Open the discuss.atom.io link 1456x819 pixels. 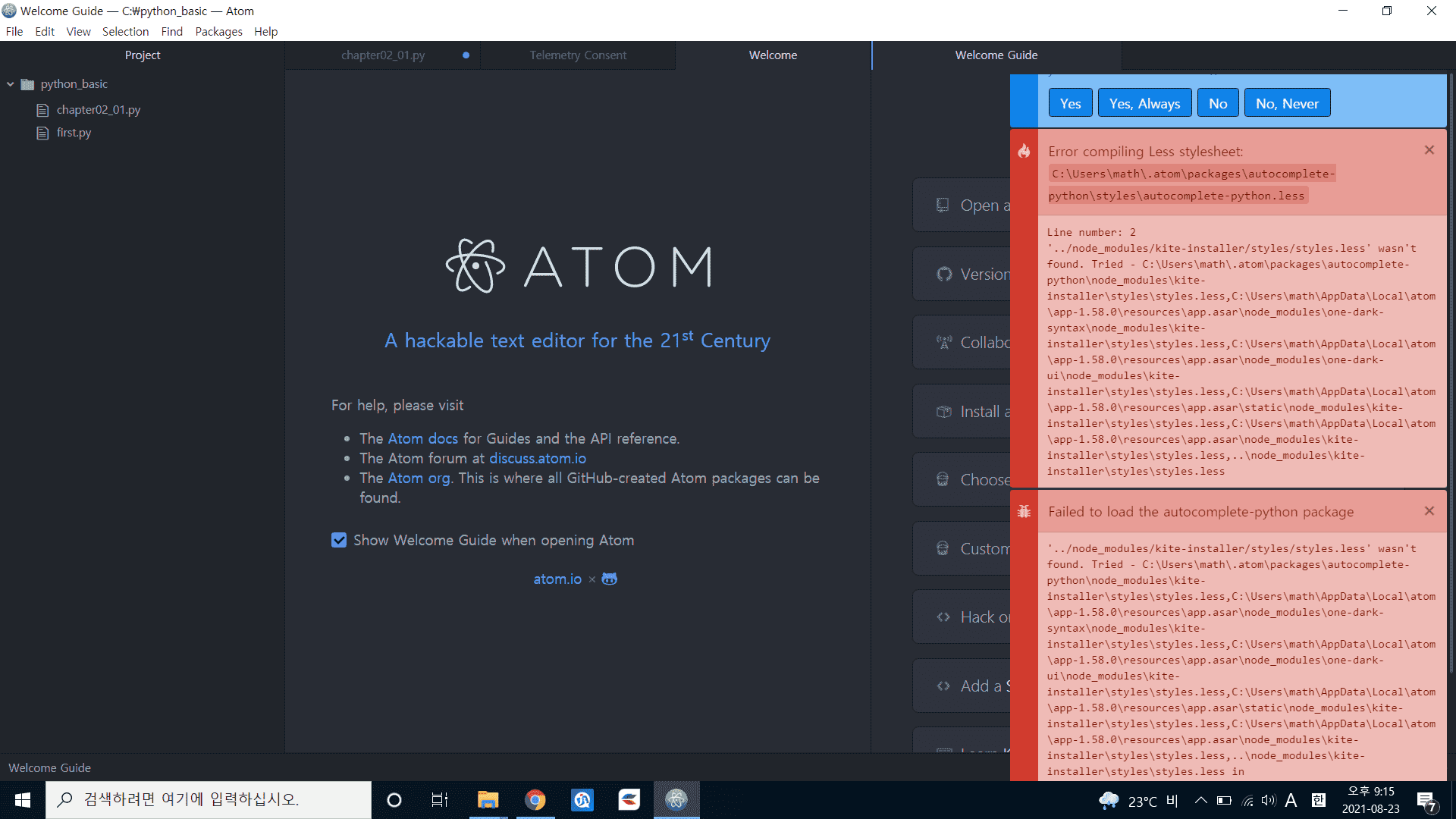(x=538, y=458)
